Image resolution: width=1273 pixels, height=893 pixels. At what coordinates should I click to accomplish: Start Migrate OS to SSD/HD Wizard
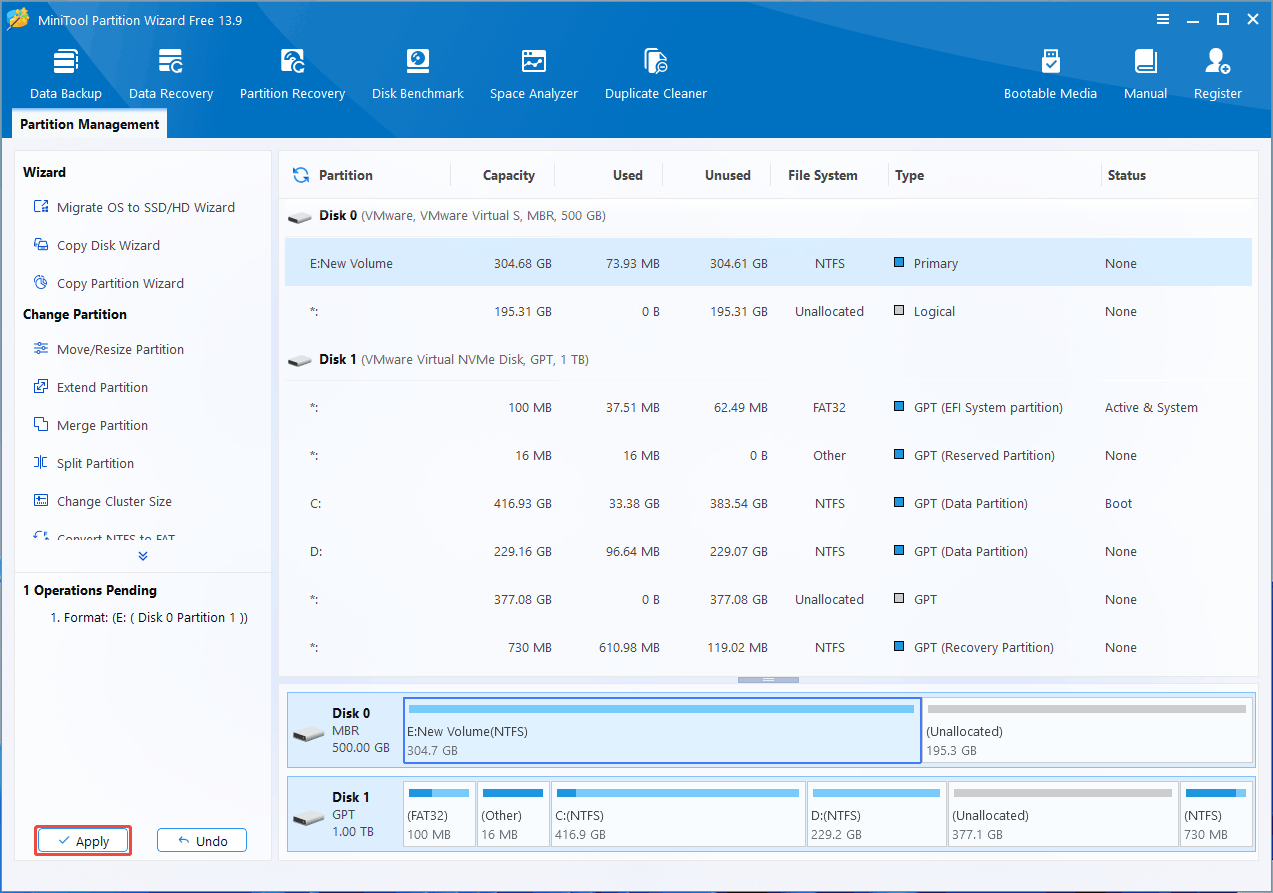point(135,207)
